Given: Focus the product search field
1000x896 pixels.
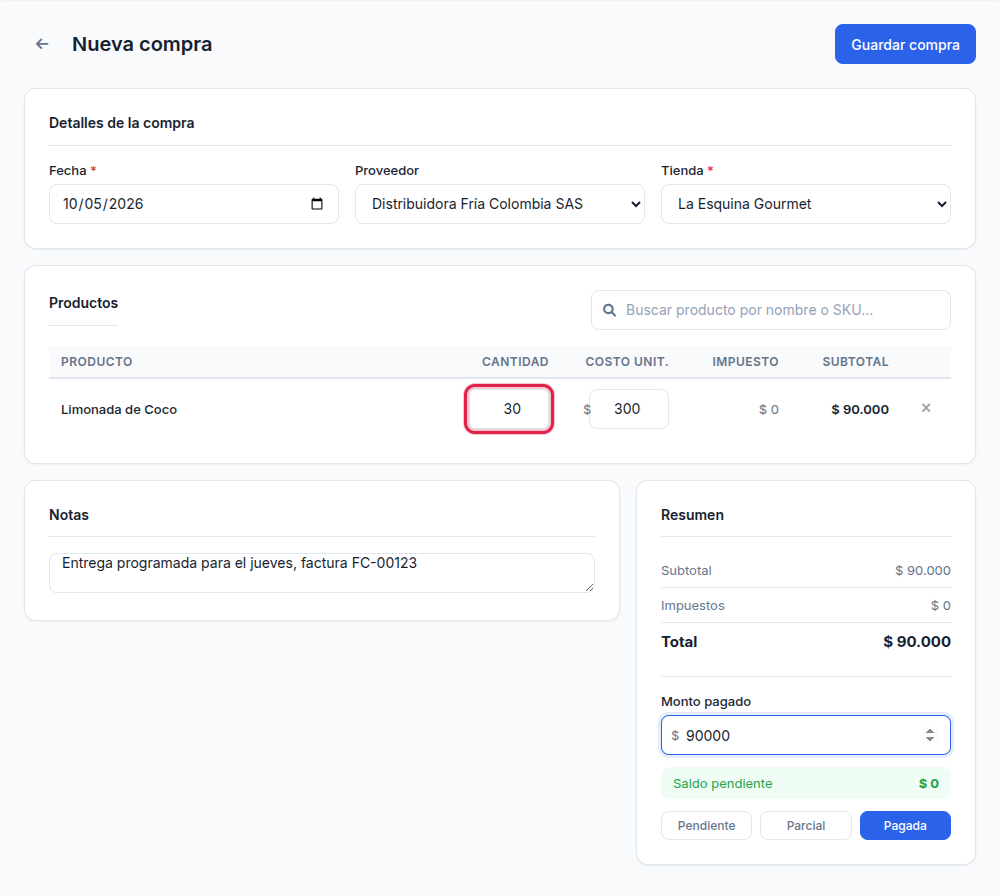Looking at the screenshot, I should (770, 310).
